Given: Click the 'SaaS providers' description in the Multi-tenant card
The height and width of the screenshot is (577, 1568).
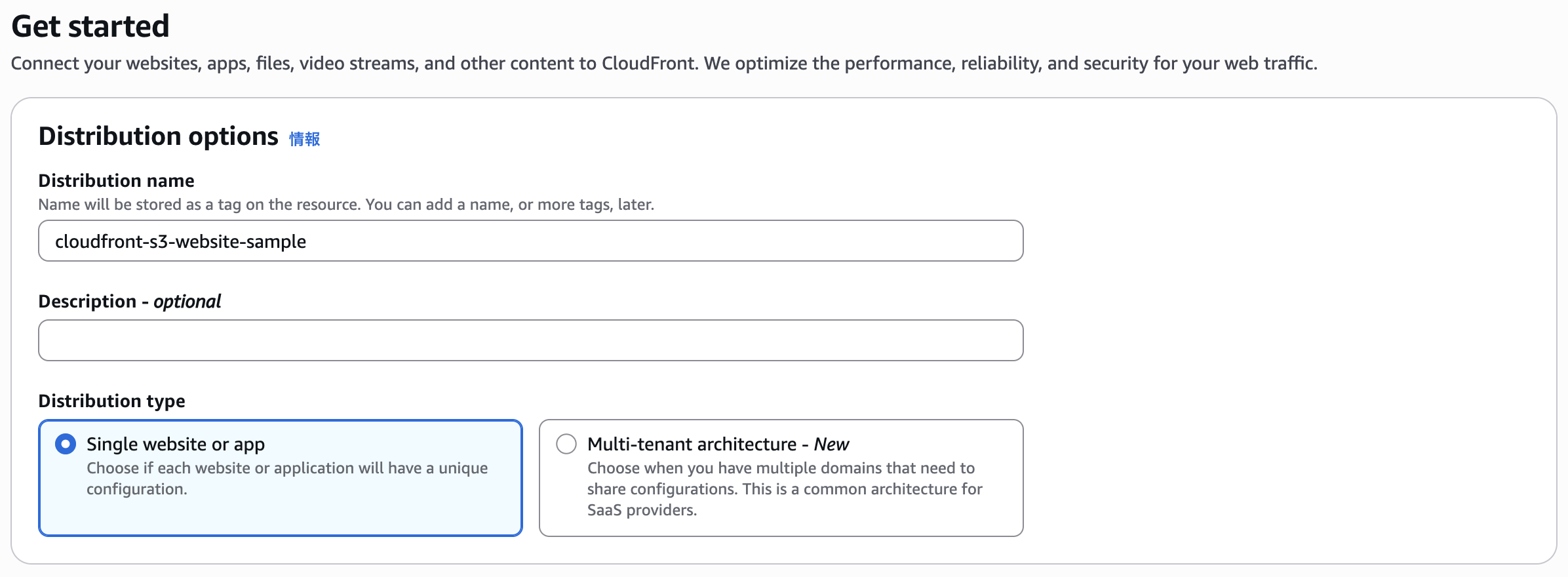Looking at the screenshot, I should coord(784,488).
